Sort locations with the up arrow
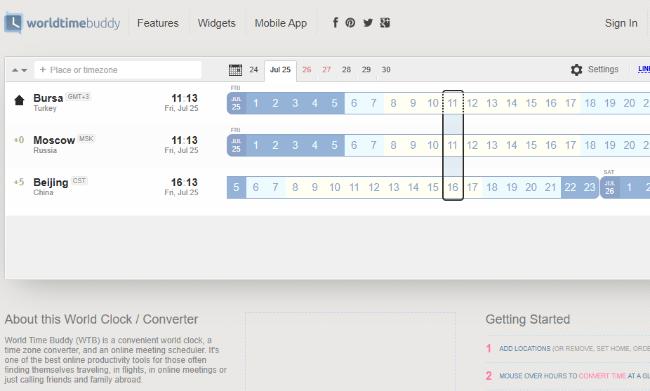Image resolution: width=650 pixels, height=391 pixels. 15,70
